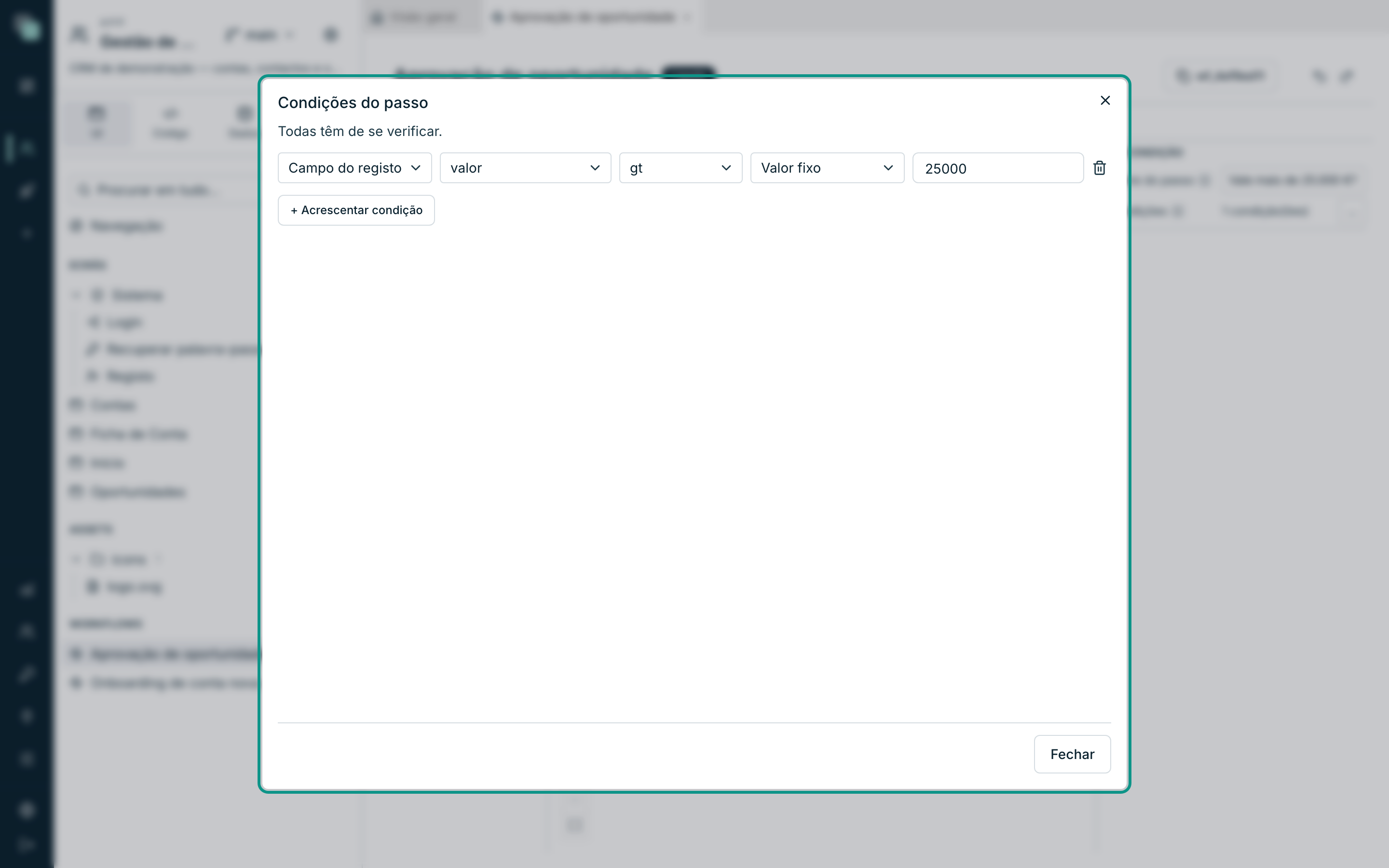Close the Condições do passo dialog
Viewport: 1389px width, 868px height.
(x=1105, y=100)
